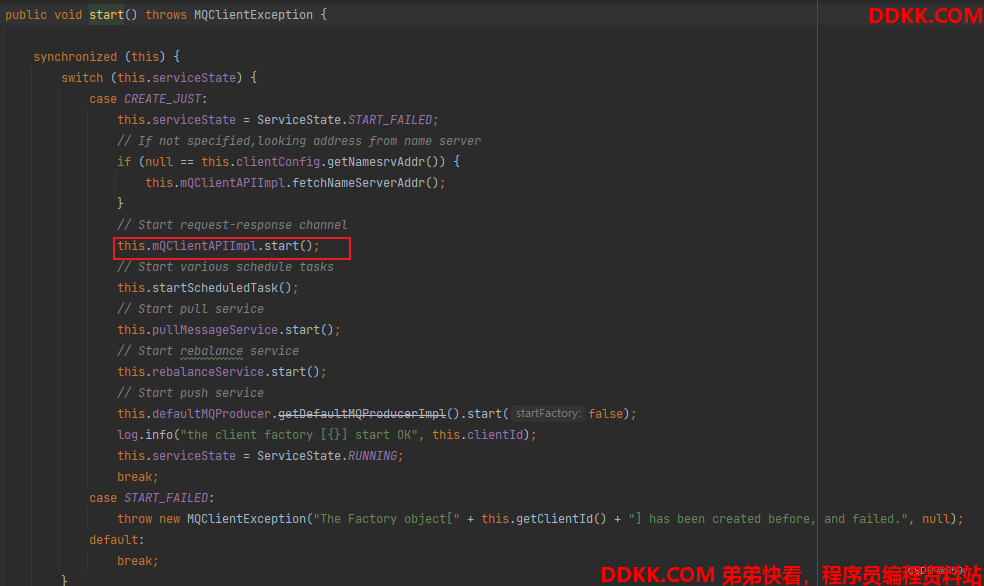Click the this.mQClientAPIImpl.start() statement

218,246
